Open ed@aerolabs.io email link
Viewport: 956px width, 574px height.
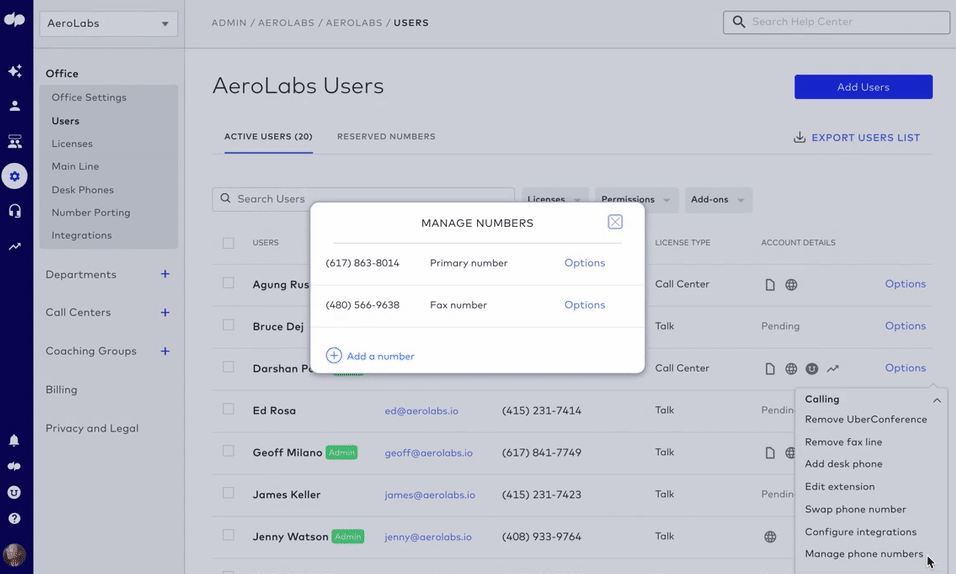421,411
